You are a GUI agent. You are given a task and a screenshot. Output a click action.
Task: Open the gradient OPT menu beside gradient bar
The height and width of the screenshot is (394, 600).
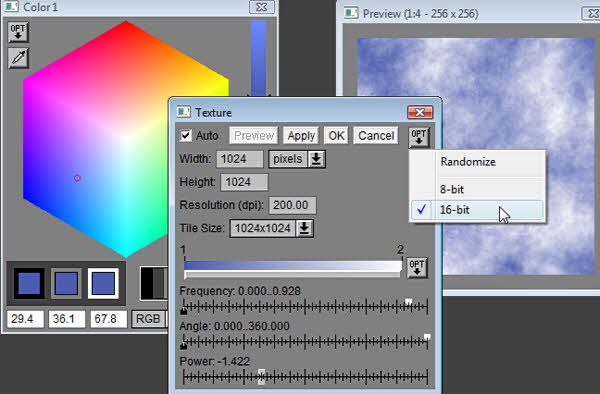417,267
